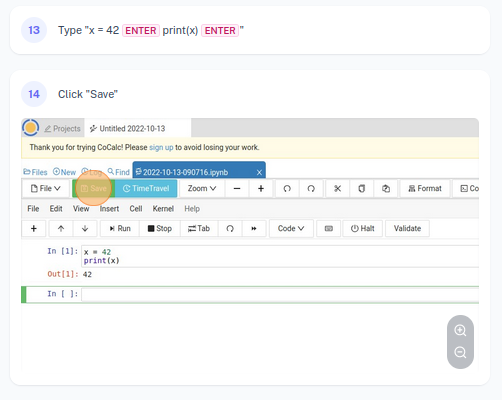Open the Edit menu
Screen dimensions: 502x400
point(56,209)
